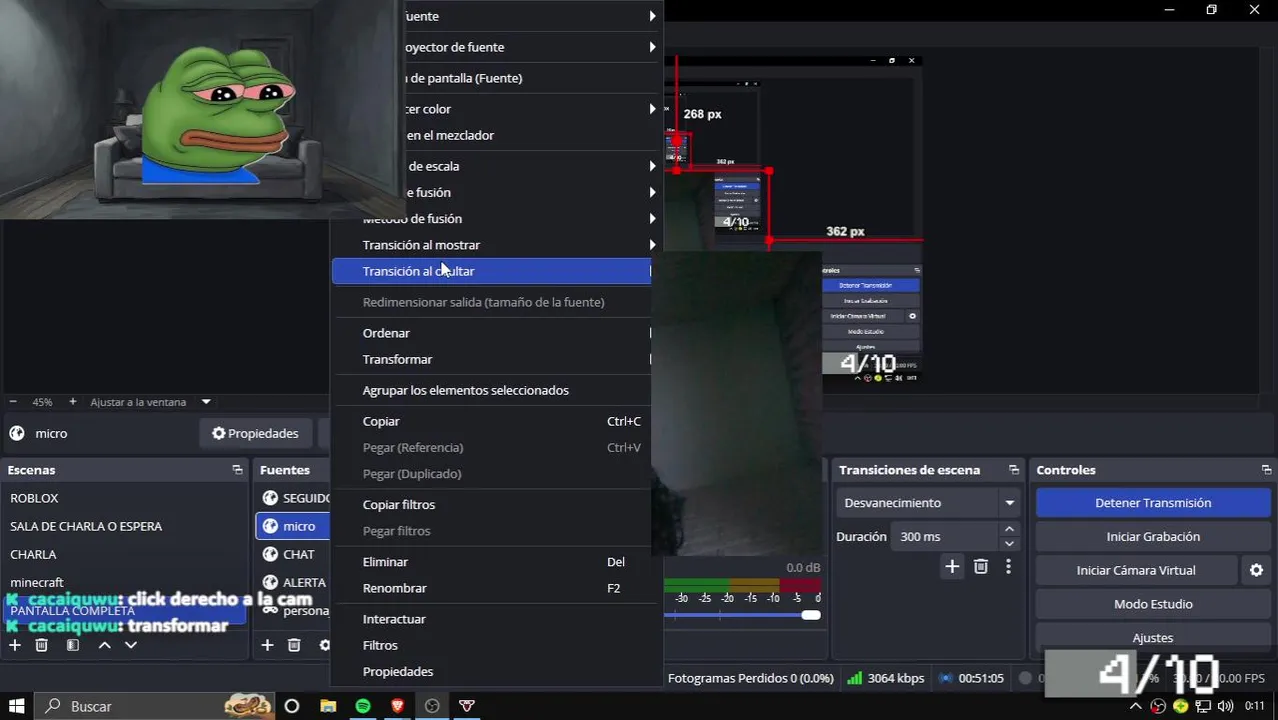
Task: Move scene up with arrow icon
Action: tap(104, 646)
